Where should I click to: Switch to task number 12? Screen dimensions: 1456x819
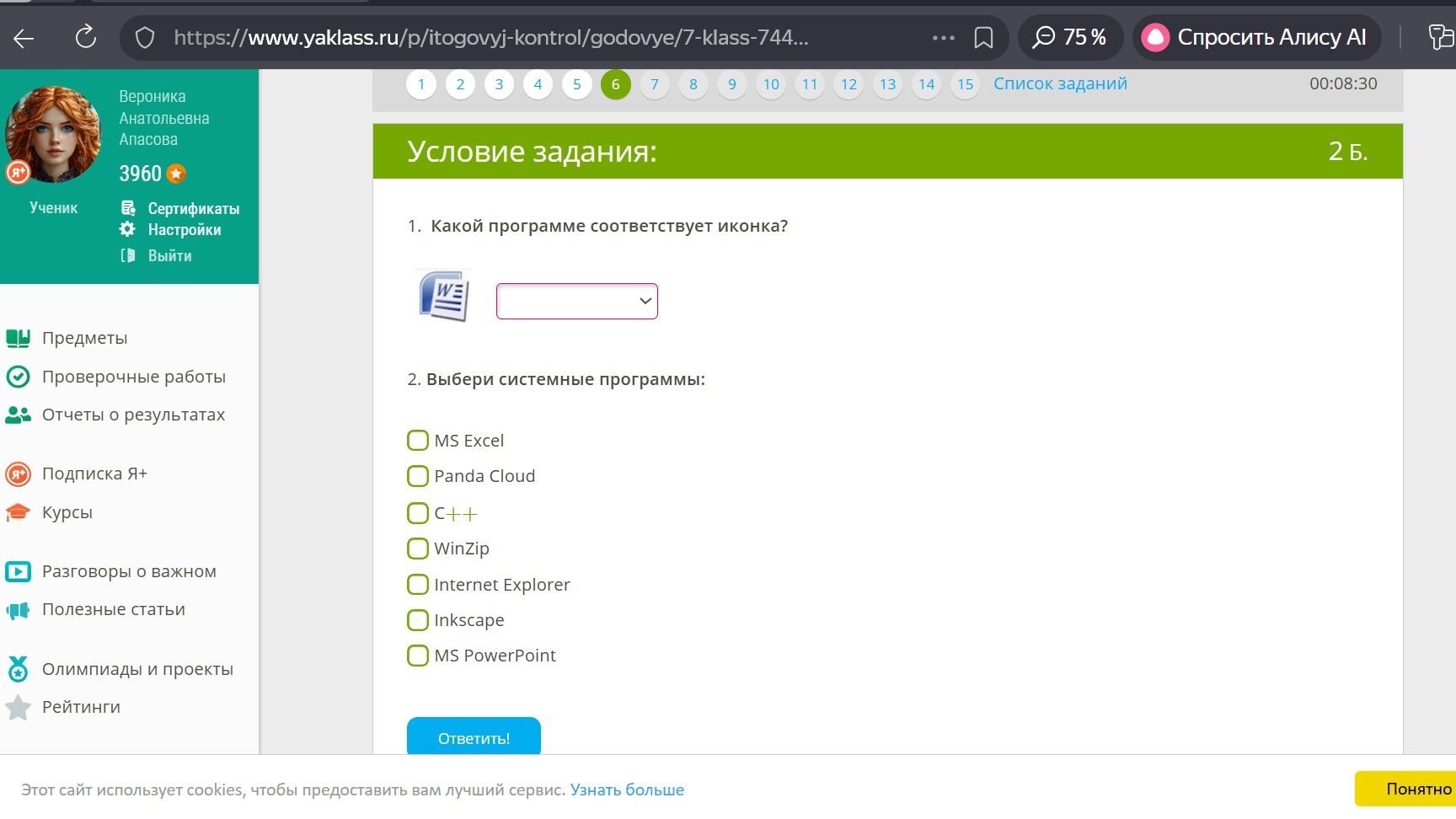(x=848, y=84)
